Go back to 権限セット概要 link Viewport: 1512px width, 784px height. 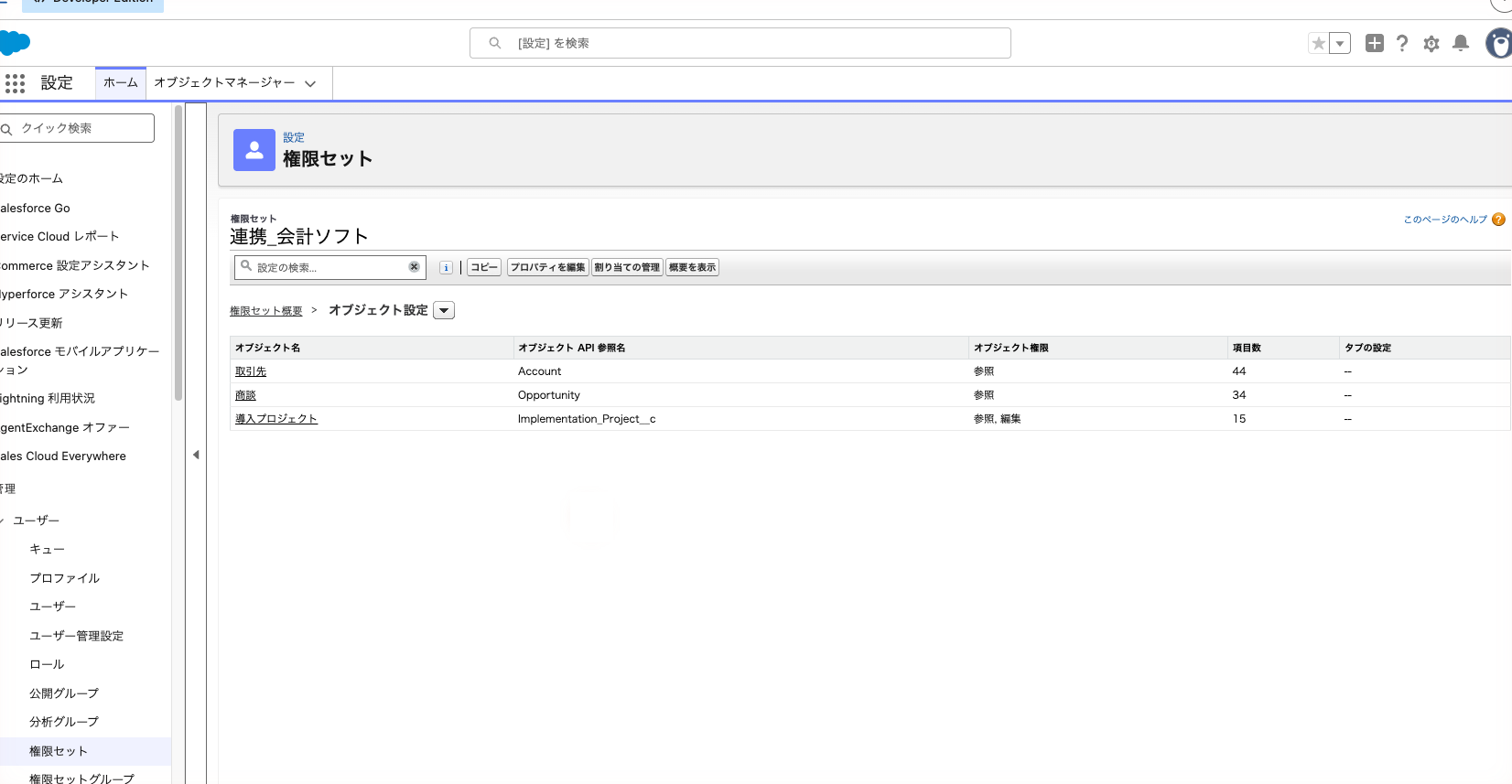266,311
